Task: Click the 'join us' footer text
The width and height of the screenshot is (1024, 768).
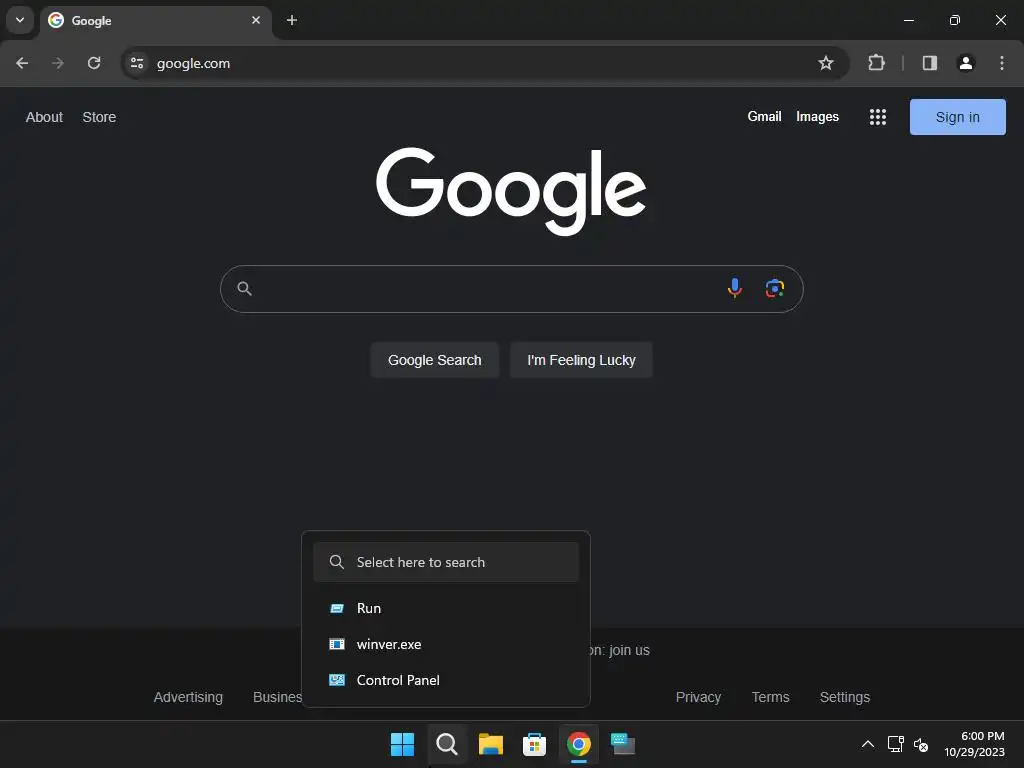Action: coord(630,650)
